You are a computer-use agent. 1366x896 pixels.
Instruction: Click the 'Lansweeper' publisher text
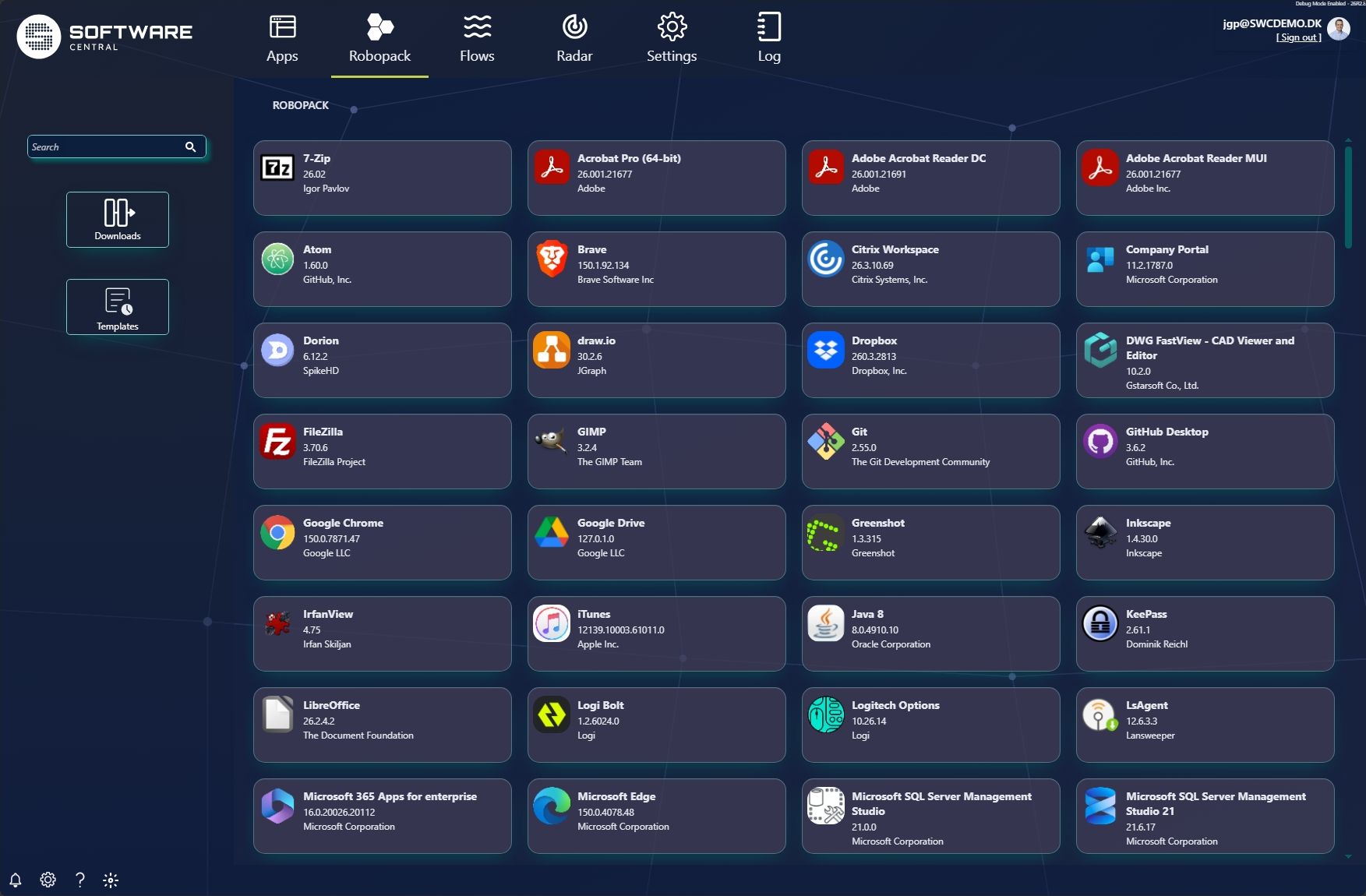(x=1150, y=735)
